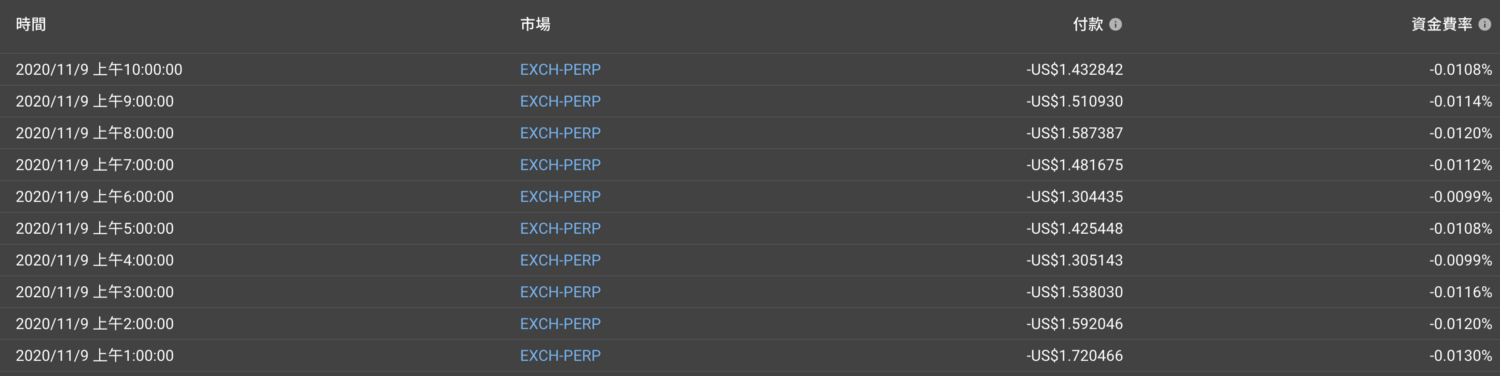Click the 市場 column header

pyautogui.click(x=535, y=25)
